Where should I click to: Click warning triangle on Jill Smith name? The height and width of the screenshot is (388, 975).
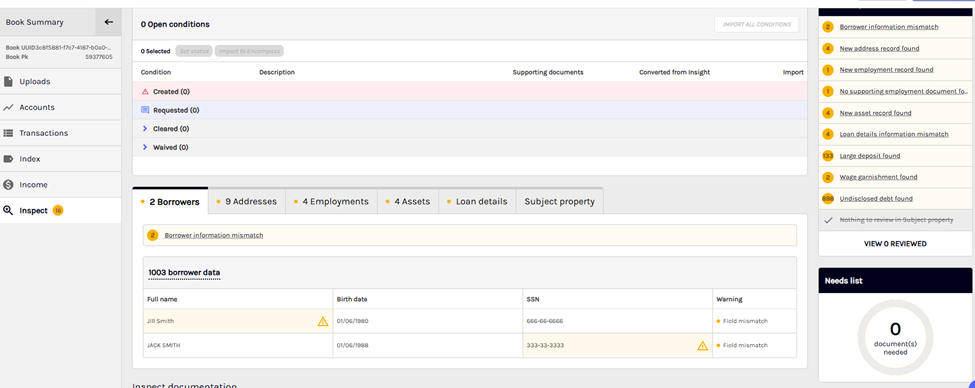pyautogui.click(x=323, y=321)
